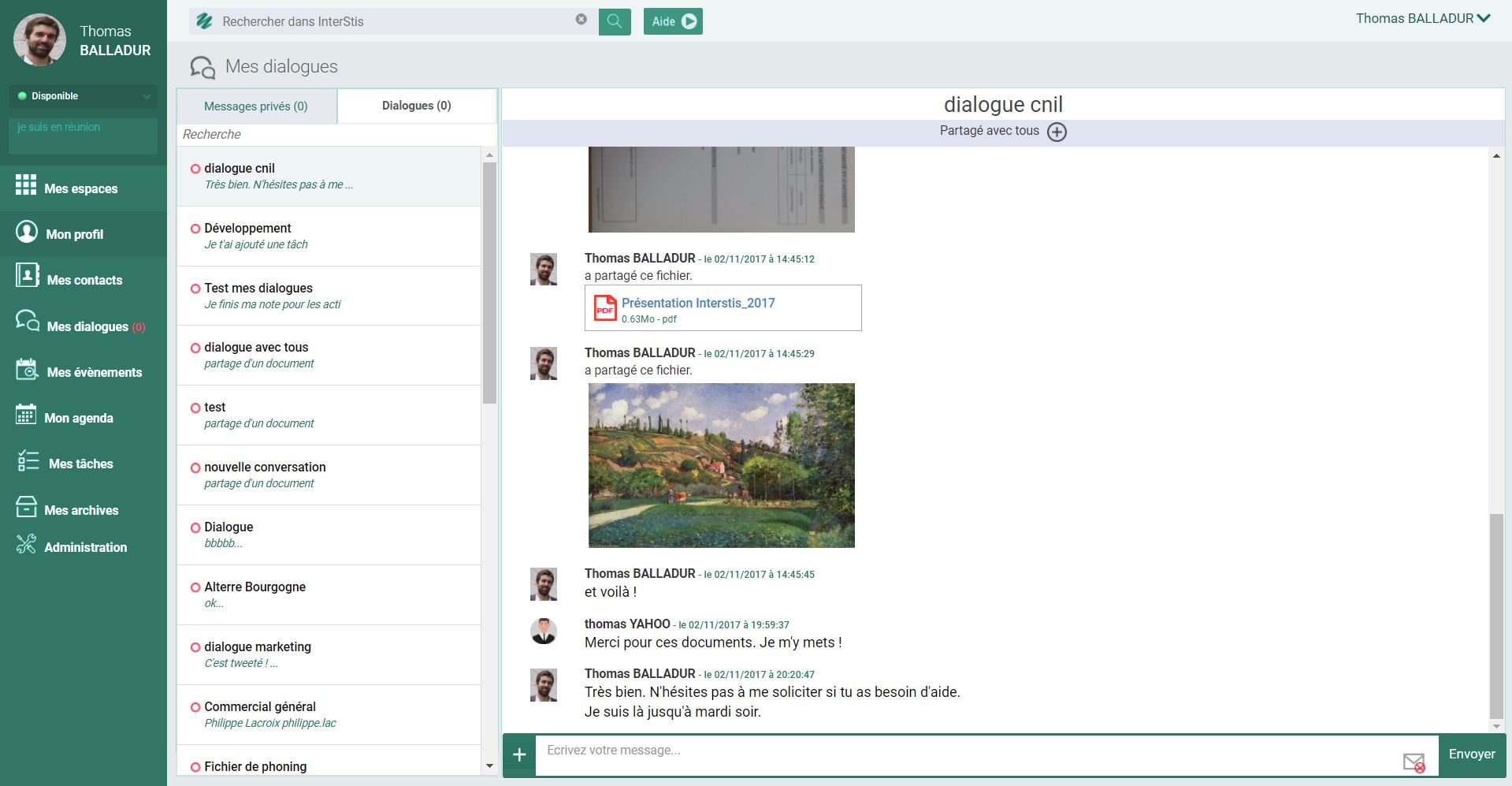Open the shared landscape painting image
Viewport: 1512px width, 786px height.
(722, 466)
